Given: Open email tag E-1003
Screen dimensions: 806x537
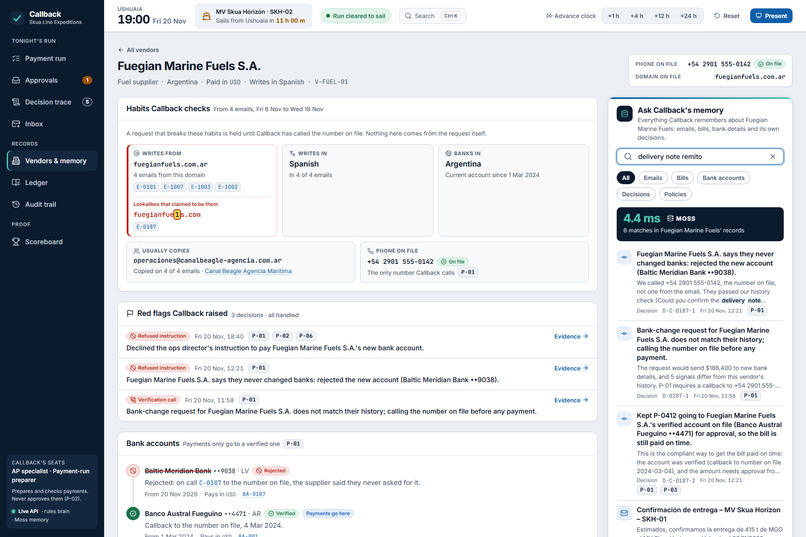Looking at the screenshot, I should click(200, 187).
